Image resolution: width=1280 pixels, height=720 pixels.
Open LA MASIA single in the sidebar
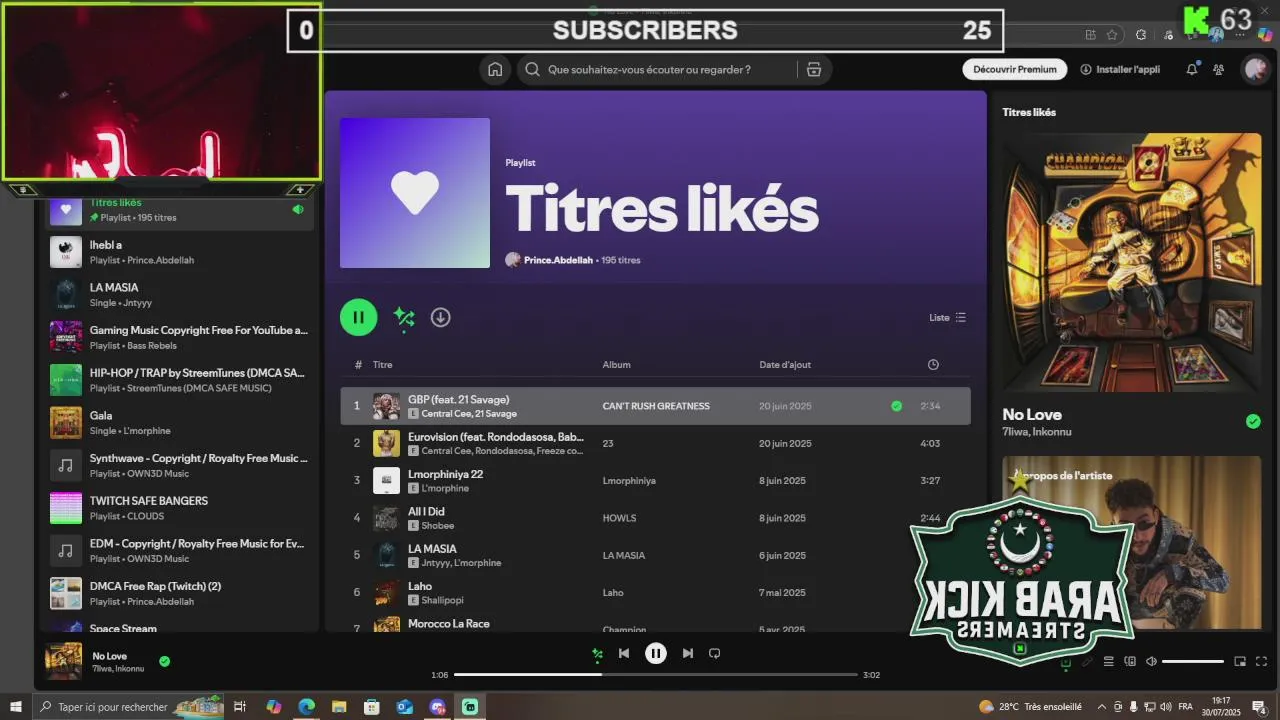pyautogui.click(x=180, y=294)
